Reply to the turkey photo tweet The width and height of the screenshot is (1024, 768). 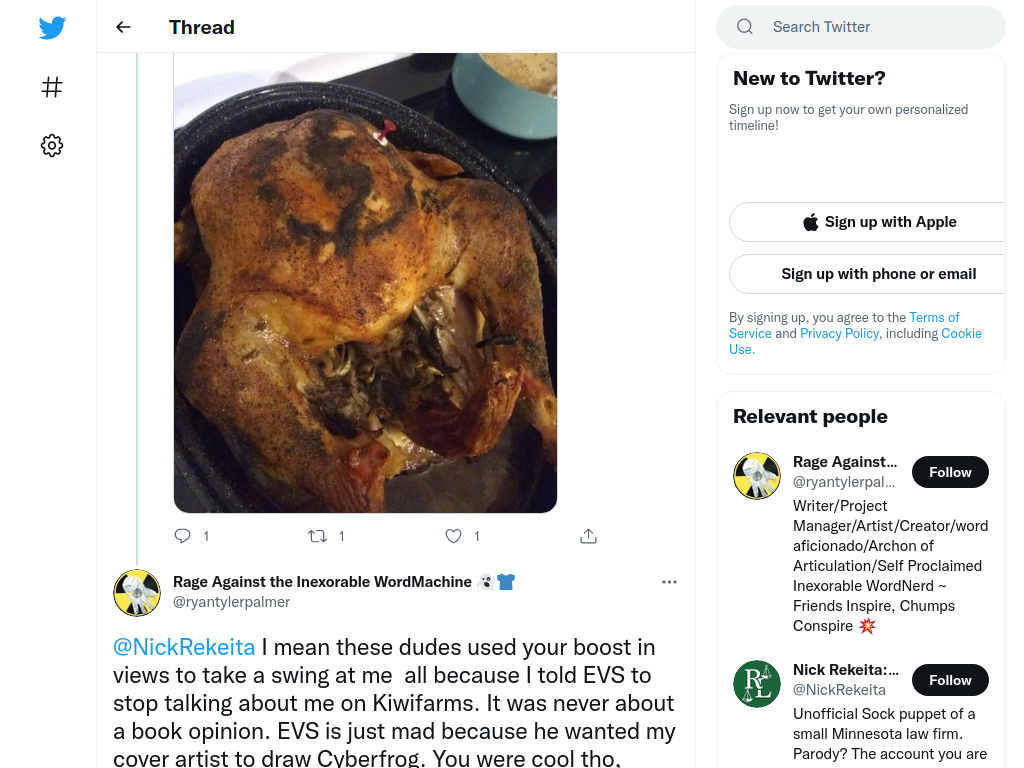[182, 536]
